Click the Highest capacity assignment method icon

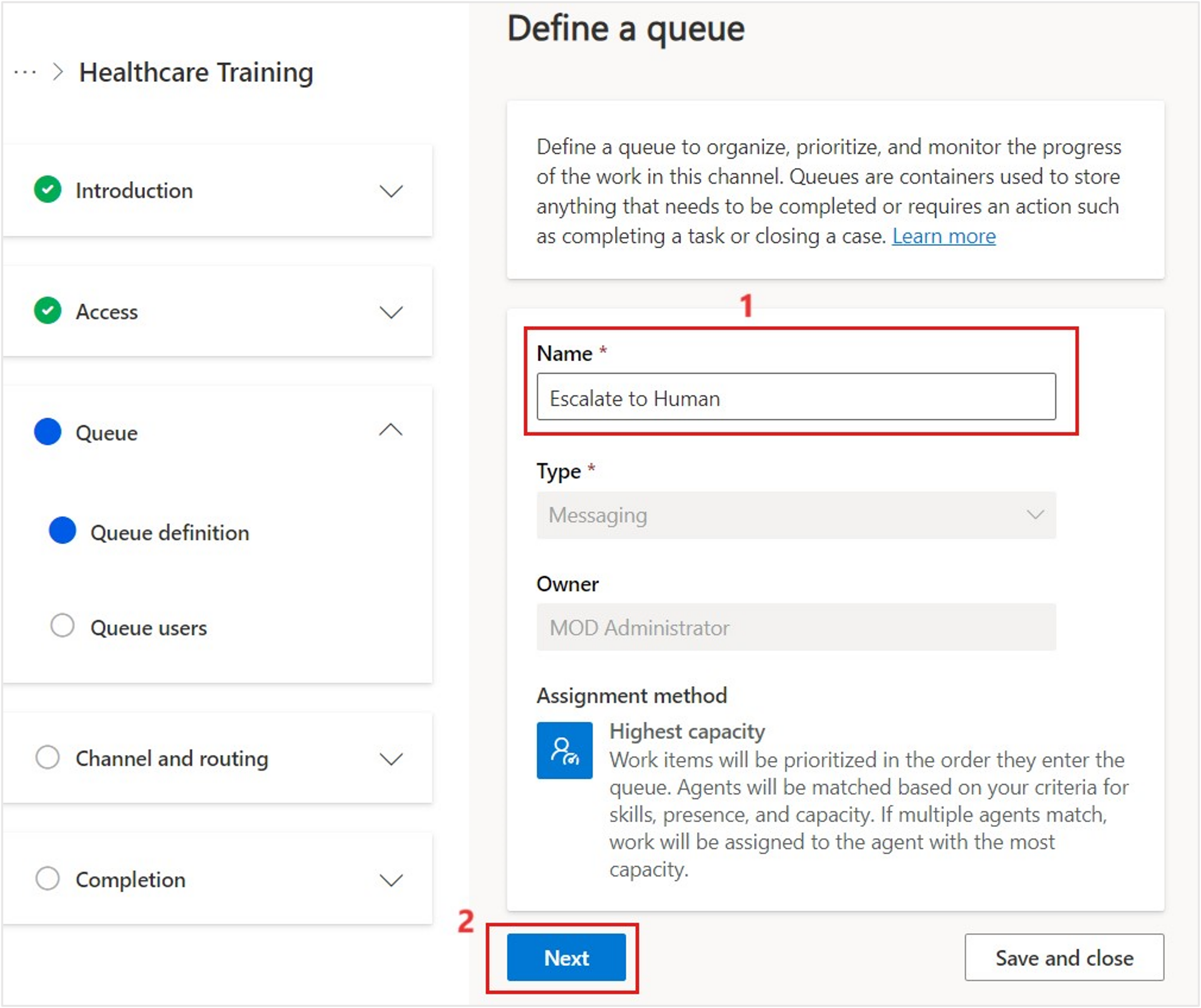click(x=564, y=750)
